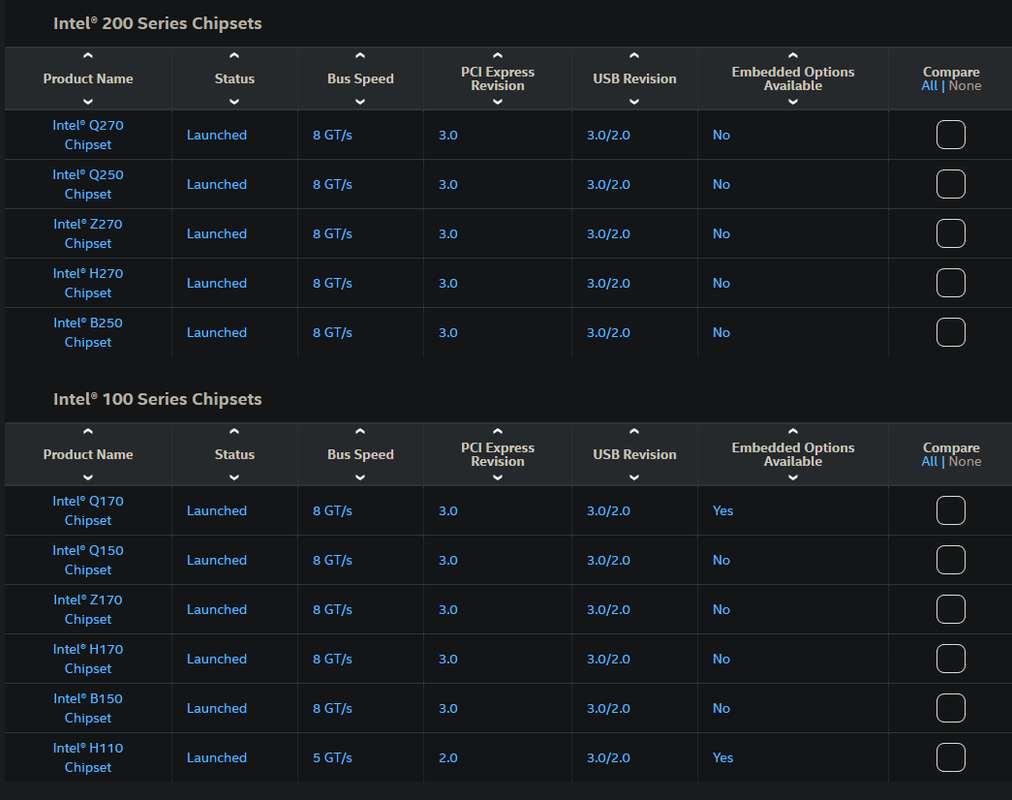Screen dimensions: 1012x800
Task: Open Intel H110 Chipset product link
Action: click(88, 757)
